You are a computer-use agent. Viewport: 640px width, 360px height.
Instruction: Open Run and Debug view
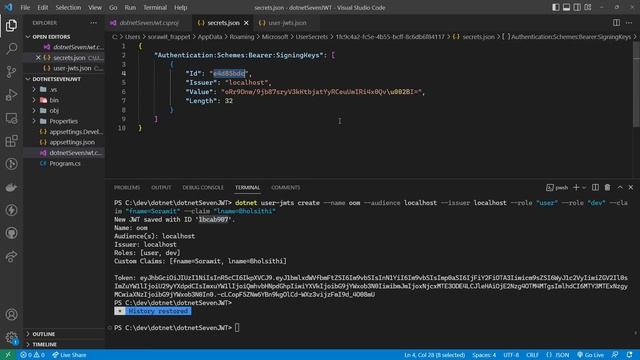(11, 95)
